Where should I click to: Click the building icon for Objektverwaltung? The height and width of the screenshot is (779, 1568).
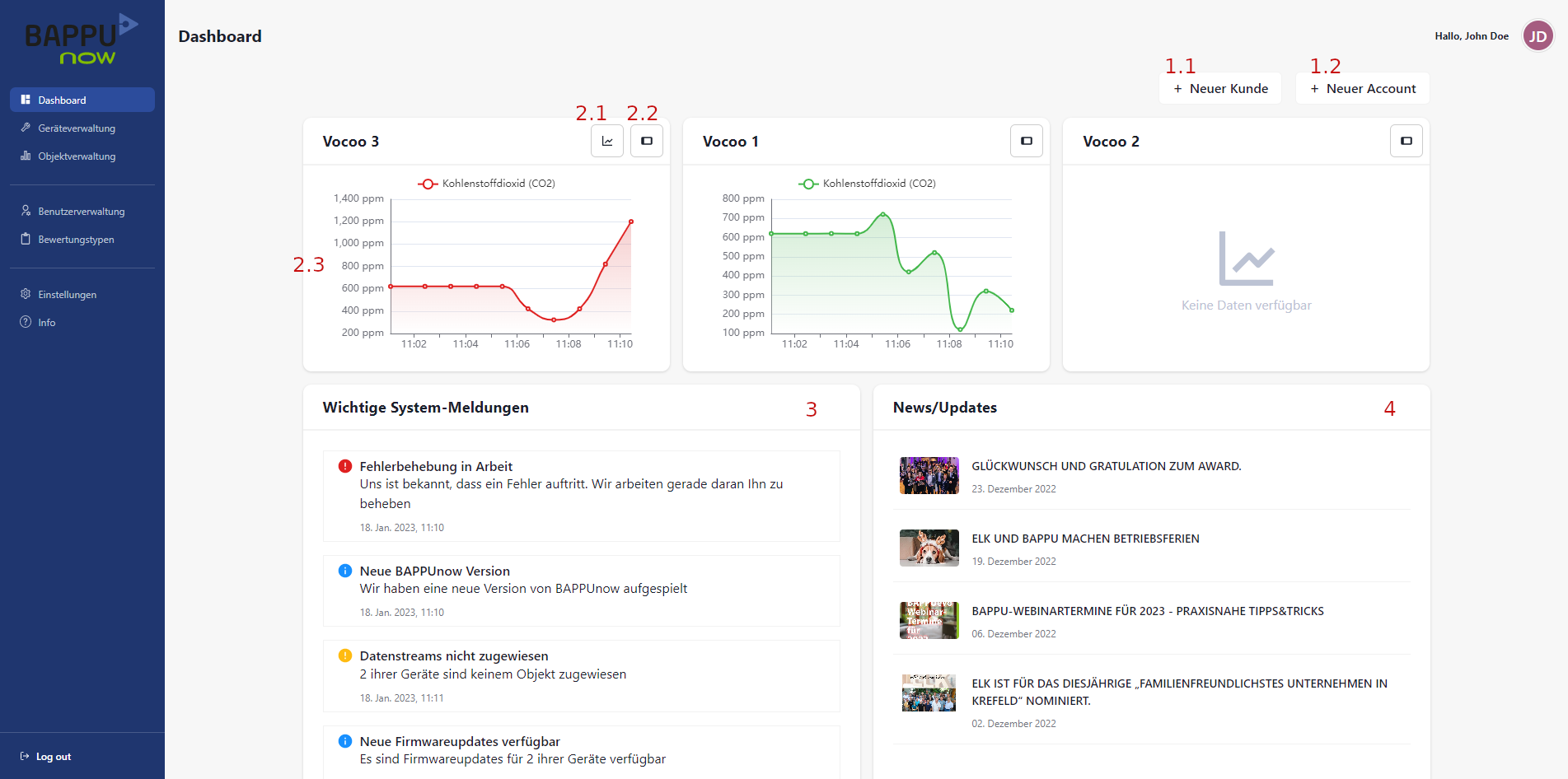click(x=26, y=156)
